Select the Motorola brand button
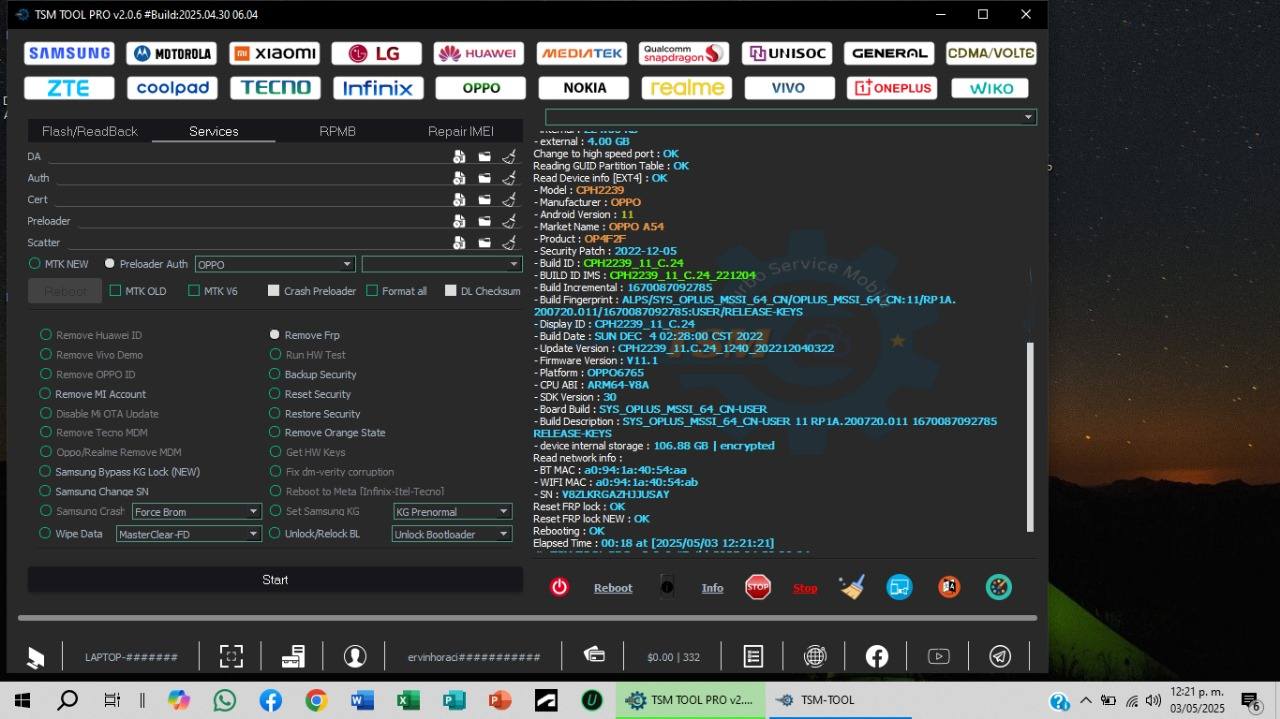Image resolution: width=1280 pixels, height=719 pixels. tap(171, 53)
